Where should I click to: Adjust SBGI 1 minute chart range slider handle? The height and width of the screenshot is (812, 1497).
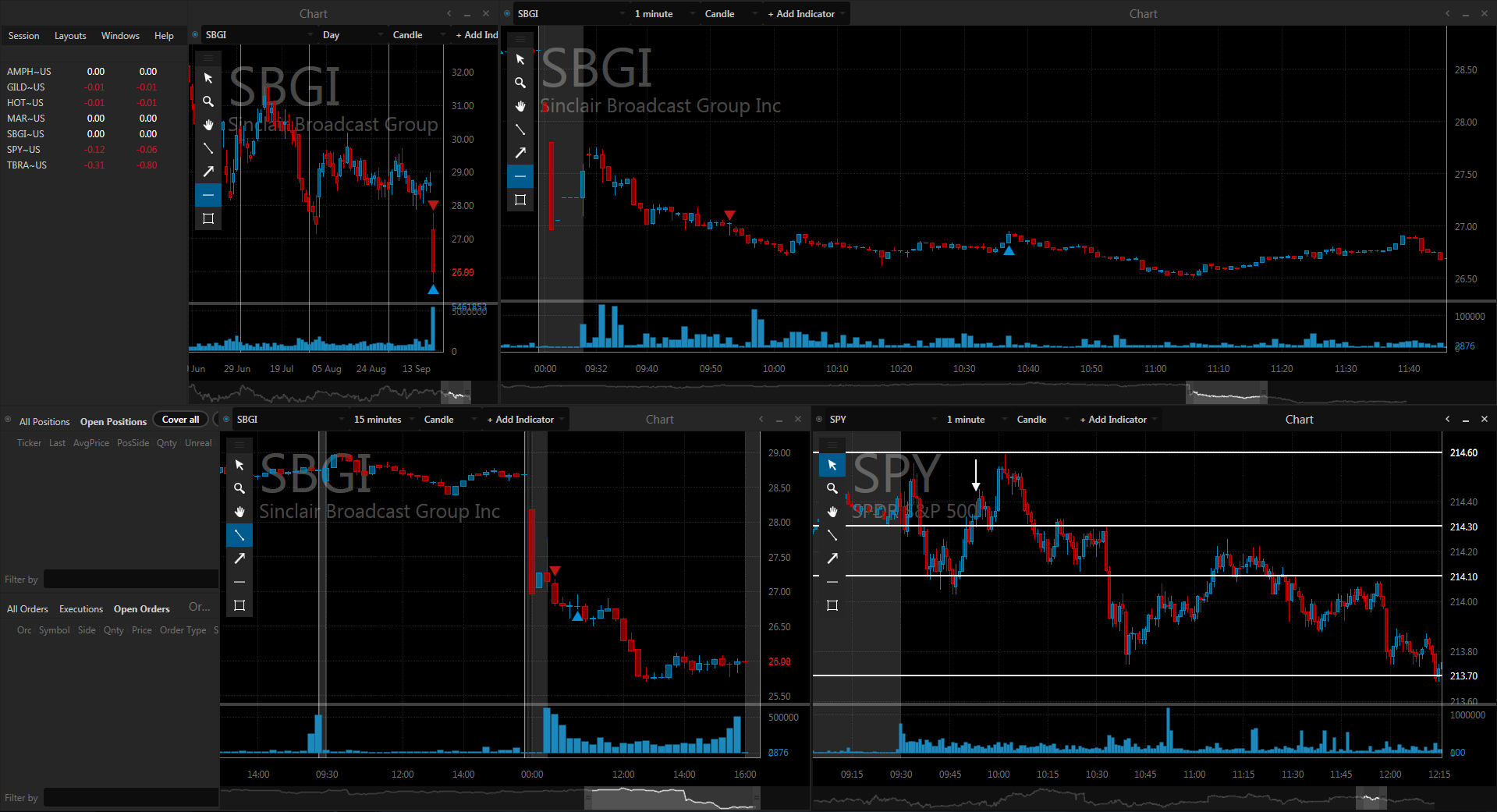pos(1226,392)
